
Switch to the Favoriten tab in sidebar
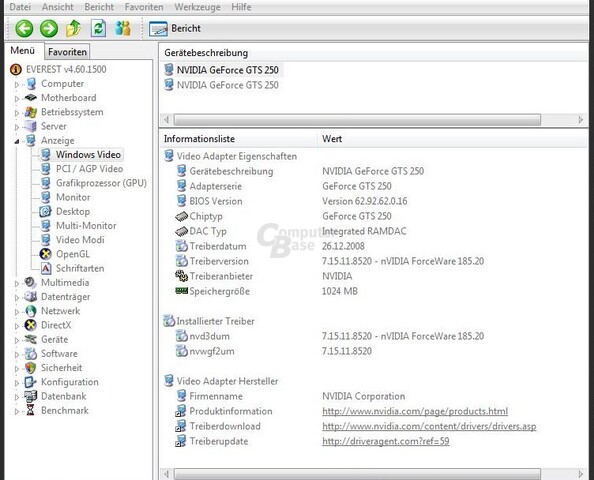[67, 52]
